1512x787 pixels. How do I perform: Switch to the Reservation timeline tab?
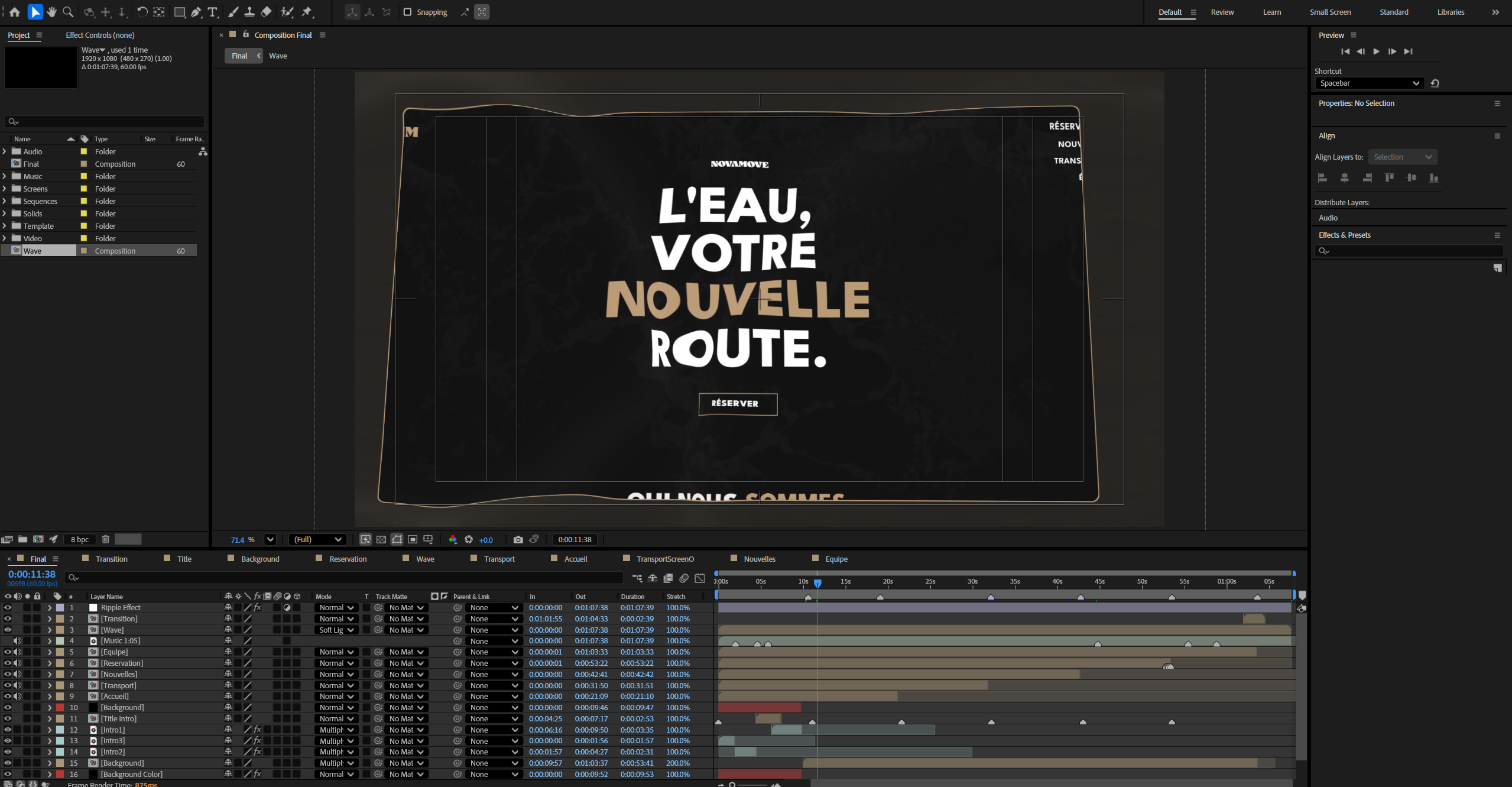pyautogui.click(x=348, y=559)
